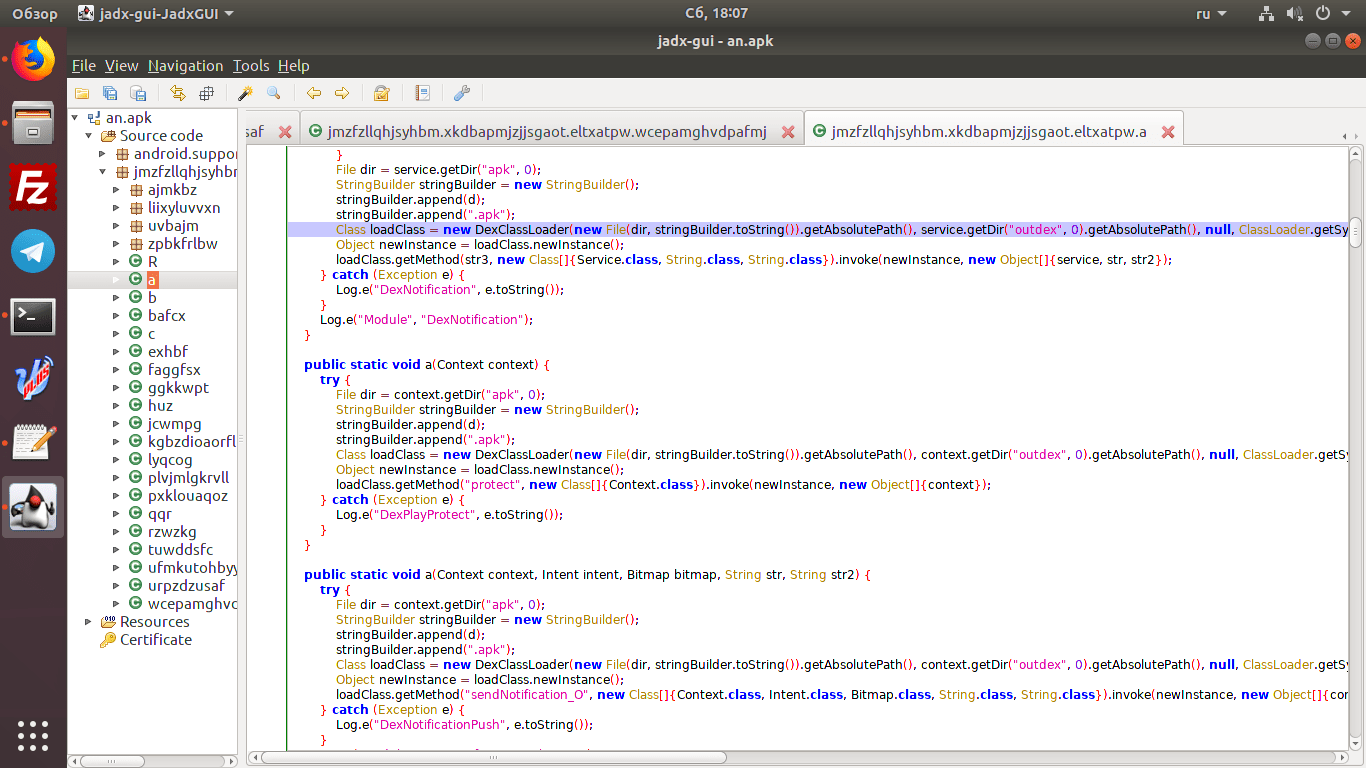1366x768 pixels.
Task: Launch Telegram from the Ubuntu dock
Action: tap(33, 251)
